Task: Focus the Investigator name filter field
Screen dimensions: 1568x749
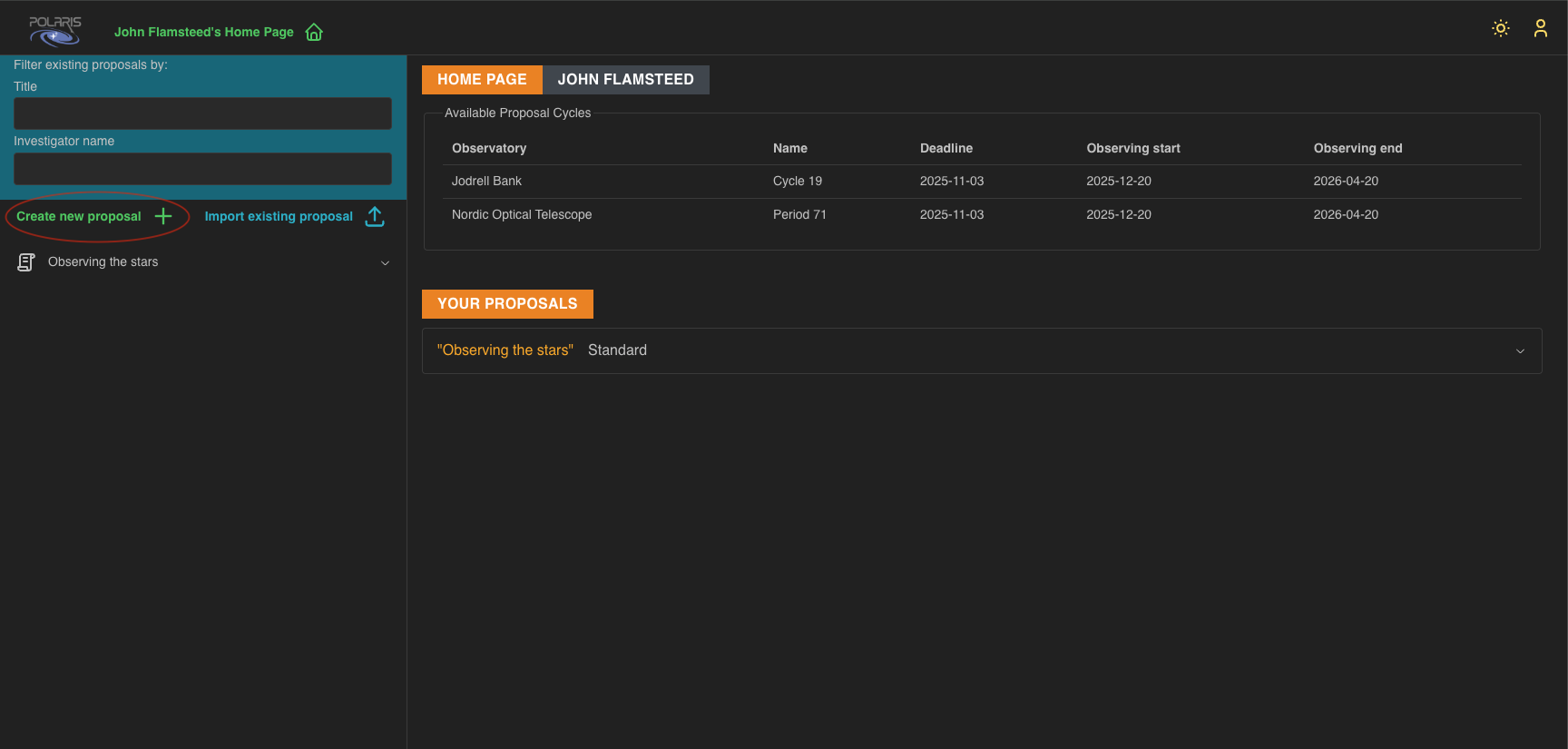Action: pyautogui.click(x=202, y=169)
